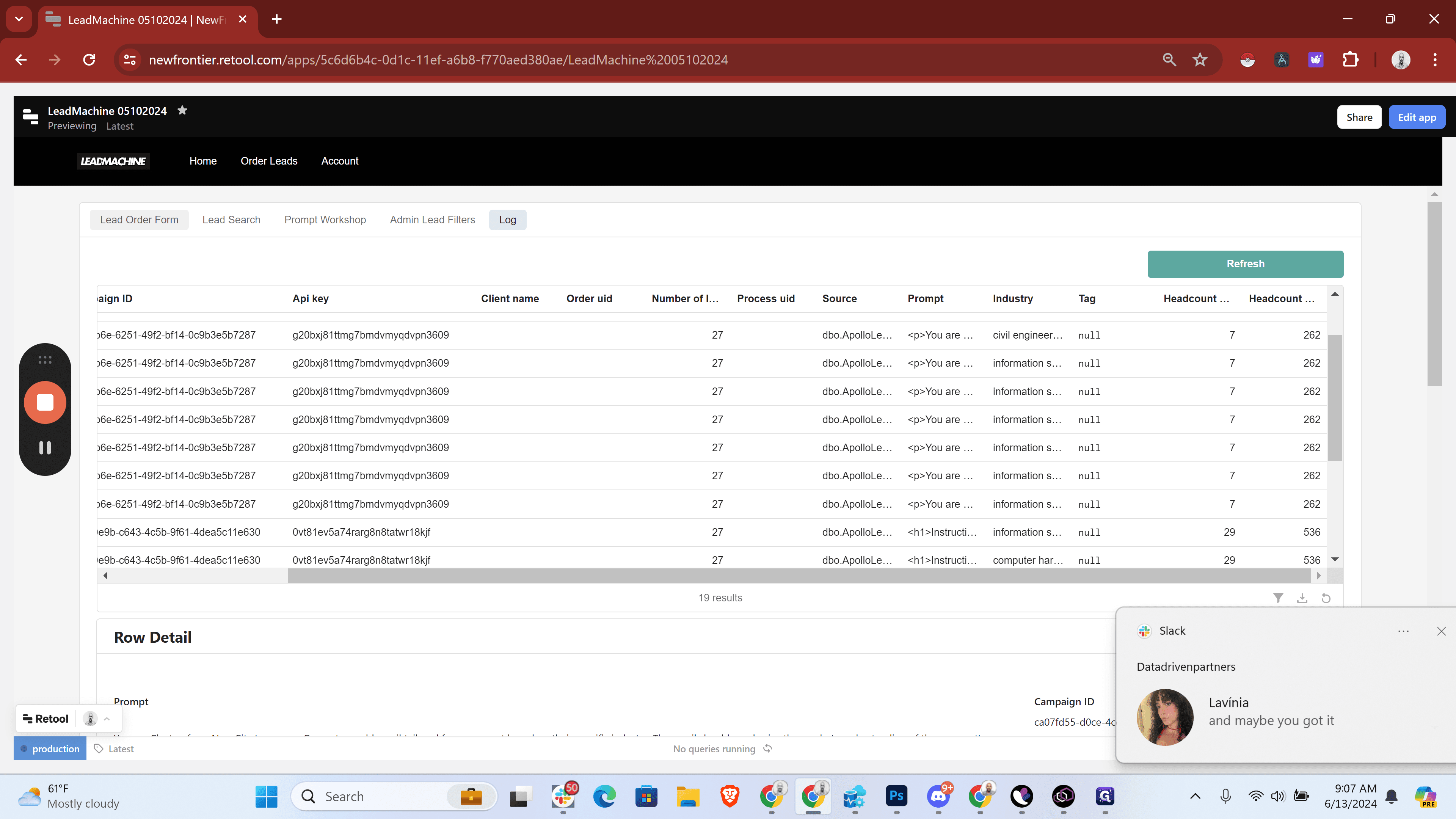Switch to the Lead Order Form tab
The height and width of the screenshot is (819, 1456).
[139, 220]
